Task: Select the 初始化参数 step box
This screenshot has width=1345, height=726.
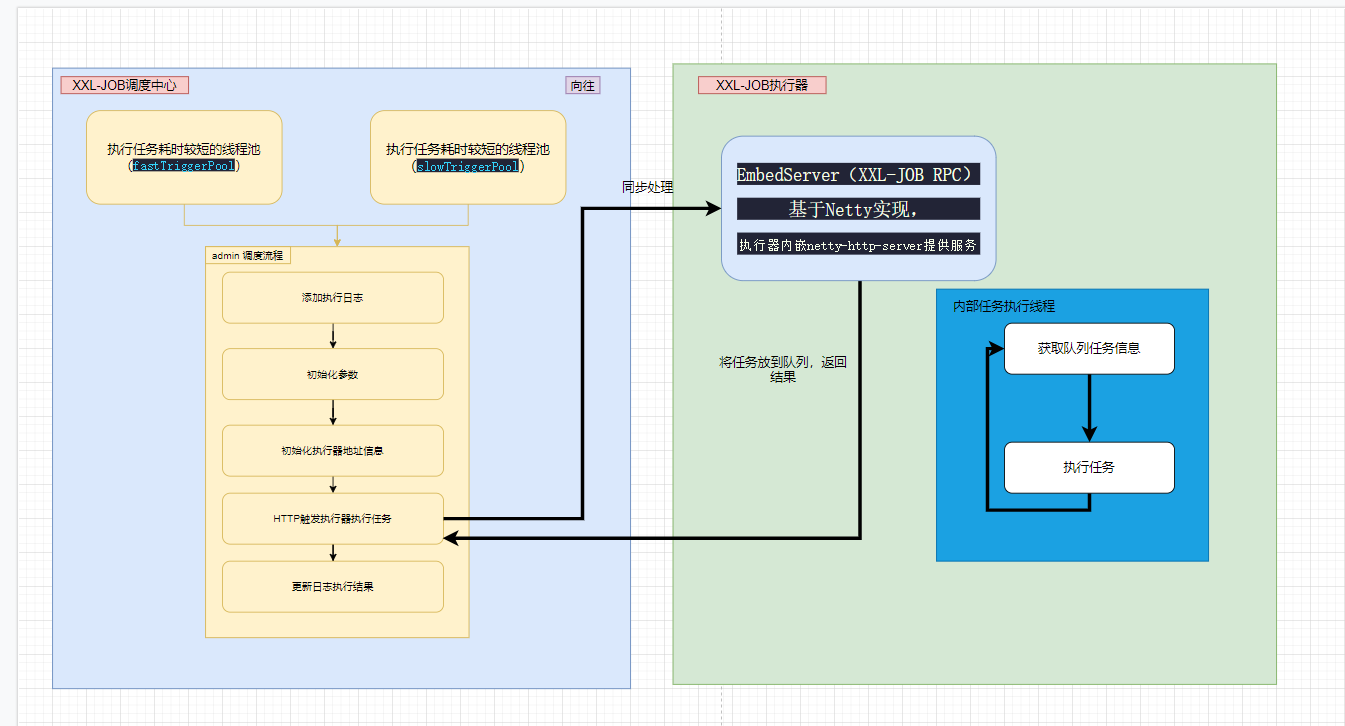Action: click(x=333, y=374)
